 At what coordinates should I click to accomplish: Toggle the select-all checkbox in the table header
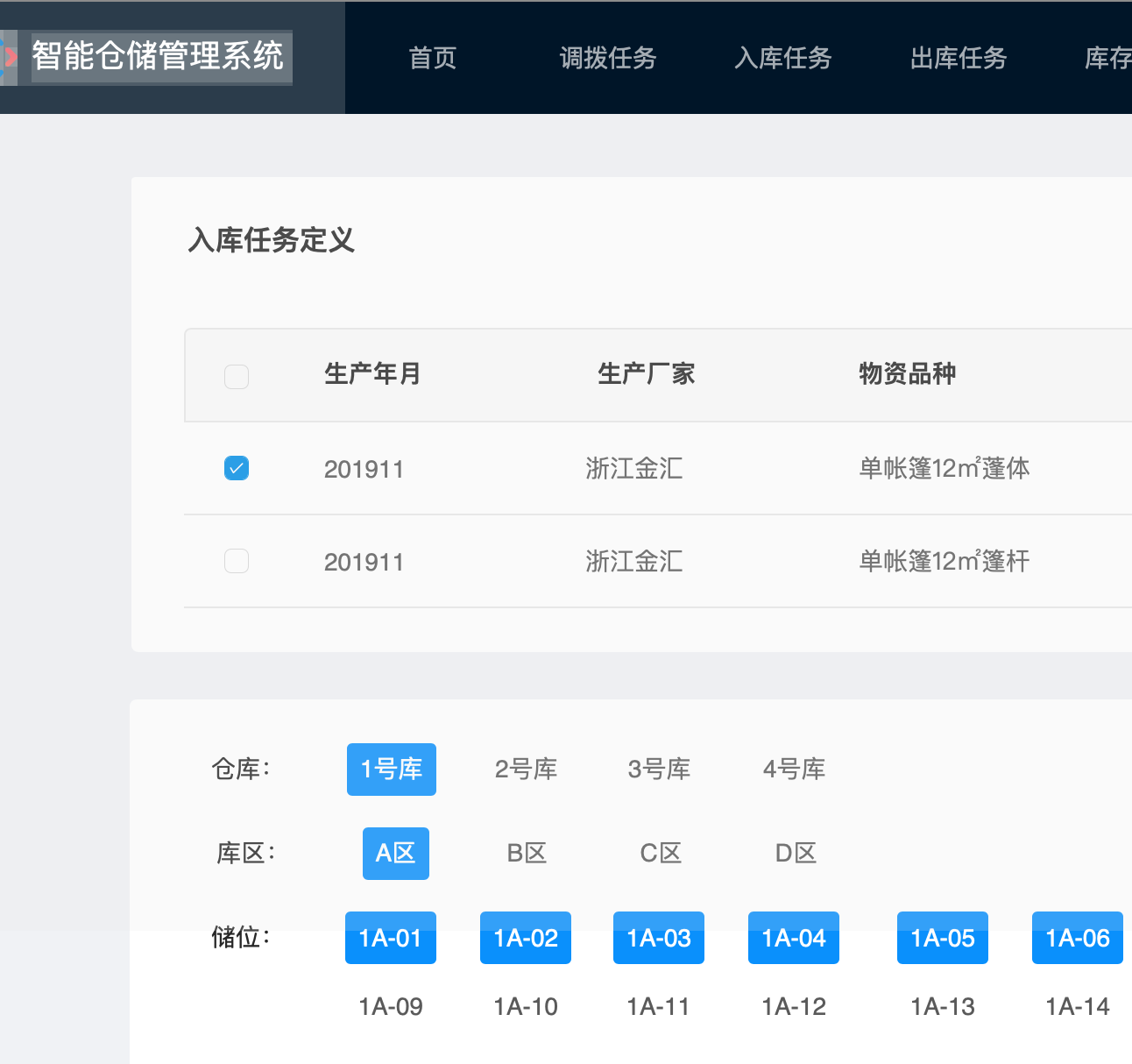(237, 376)
